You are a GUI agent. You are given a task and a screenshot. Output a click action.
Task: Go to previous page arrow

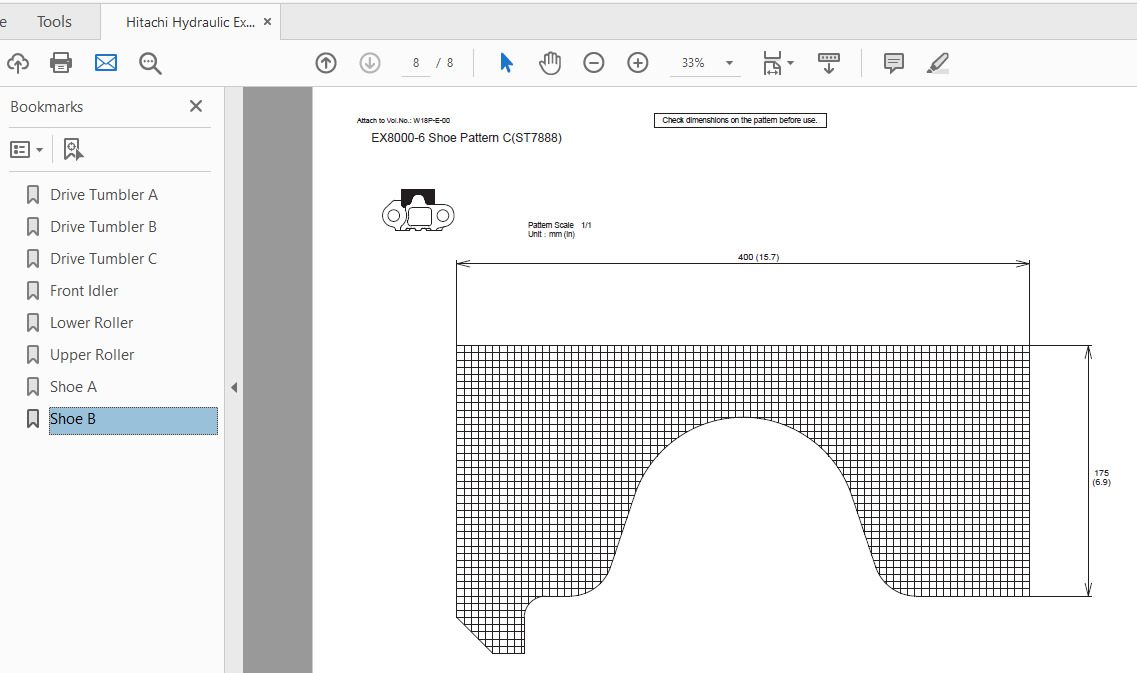(326, 63)
